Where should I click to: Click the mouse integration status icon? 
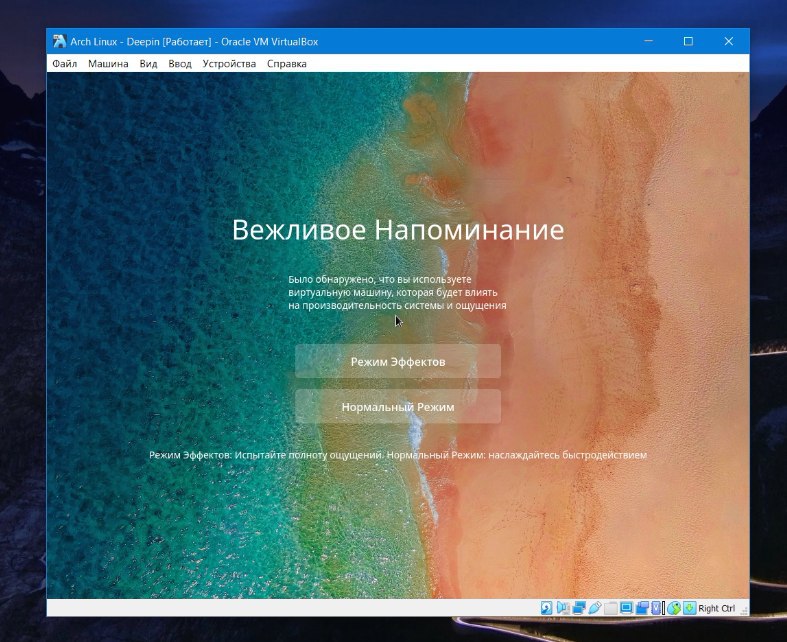point(674,608)
